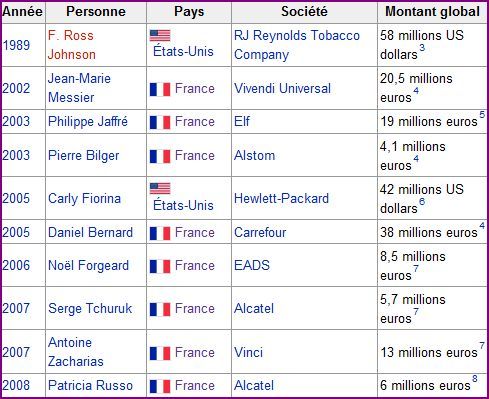Image resolution: width=489 pixels, height=399 pixels.
Task: Open the F. Ross Johnson red link
Action: click(x=72, y=45)
